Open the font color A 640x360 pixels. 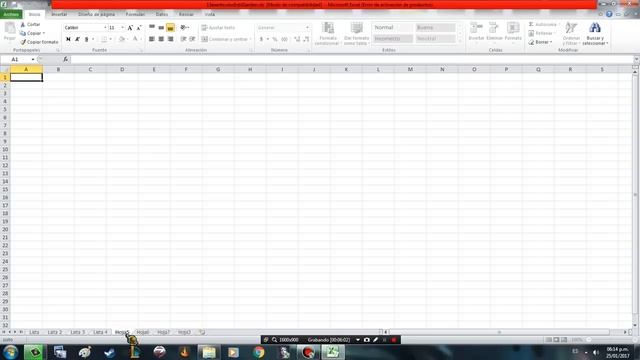(x=135, y=39)
